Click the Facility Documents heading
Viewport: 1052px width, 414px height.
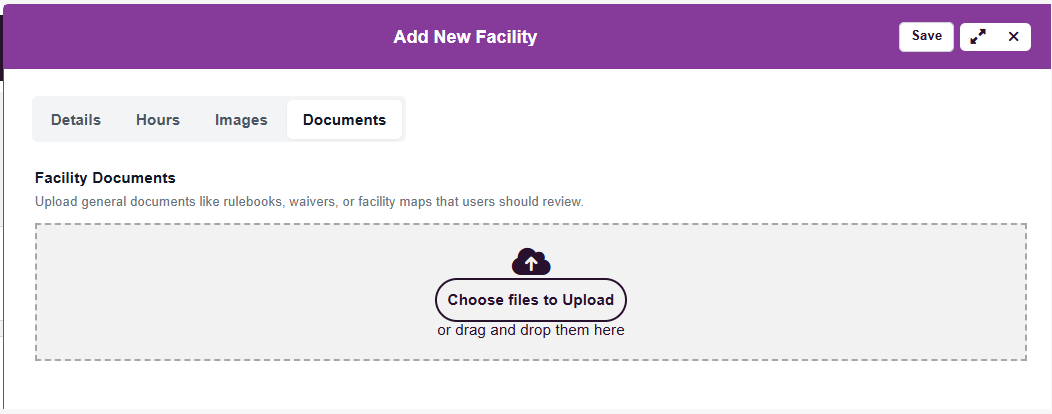[x=105, y=178]
